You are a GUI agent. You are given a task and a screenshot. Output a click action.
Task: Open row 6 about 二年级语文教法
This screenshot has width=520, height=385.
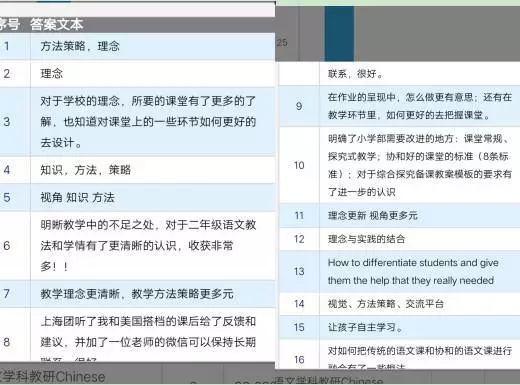coord(137,246)
